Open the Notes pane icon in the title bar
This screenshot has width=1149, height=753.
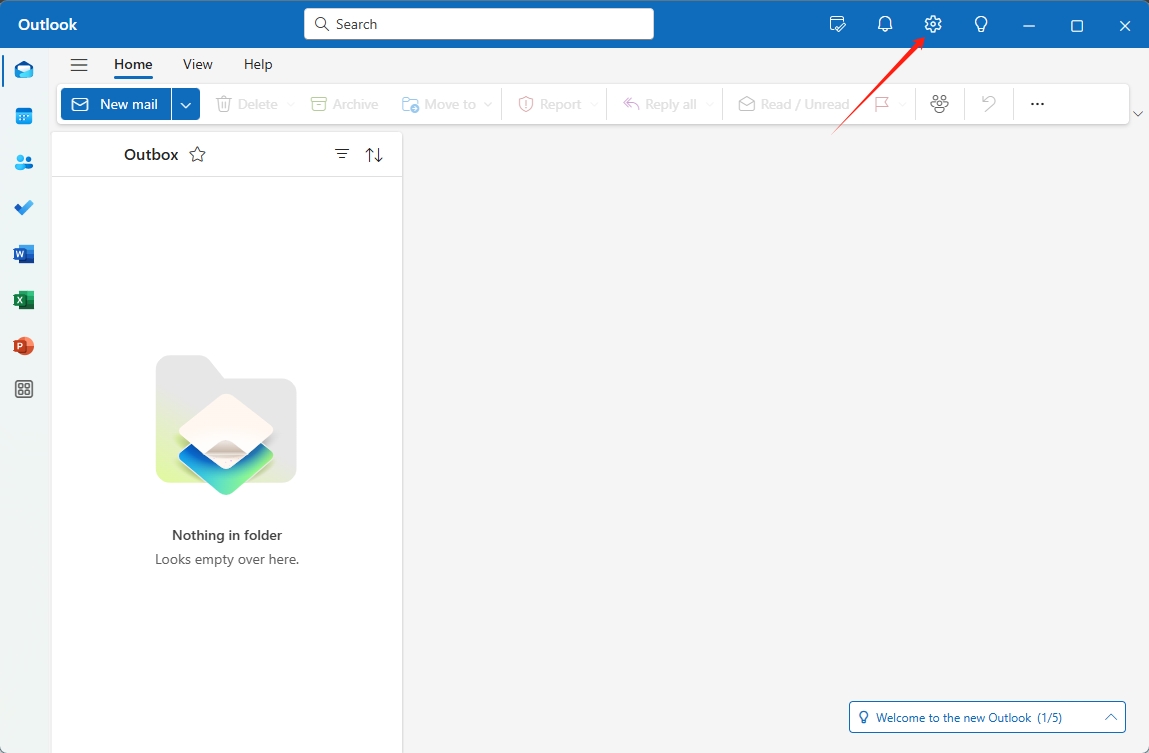837,24
